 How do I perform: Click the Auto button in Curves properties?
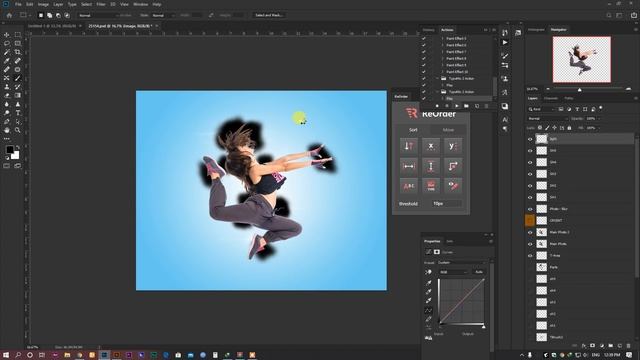click(479, 272)
